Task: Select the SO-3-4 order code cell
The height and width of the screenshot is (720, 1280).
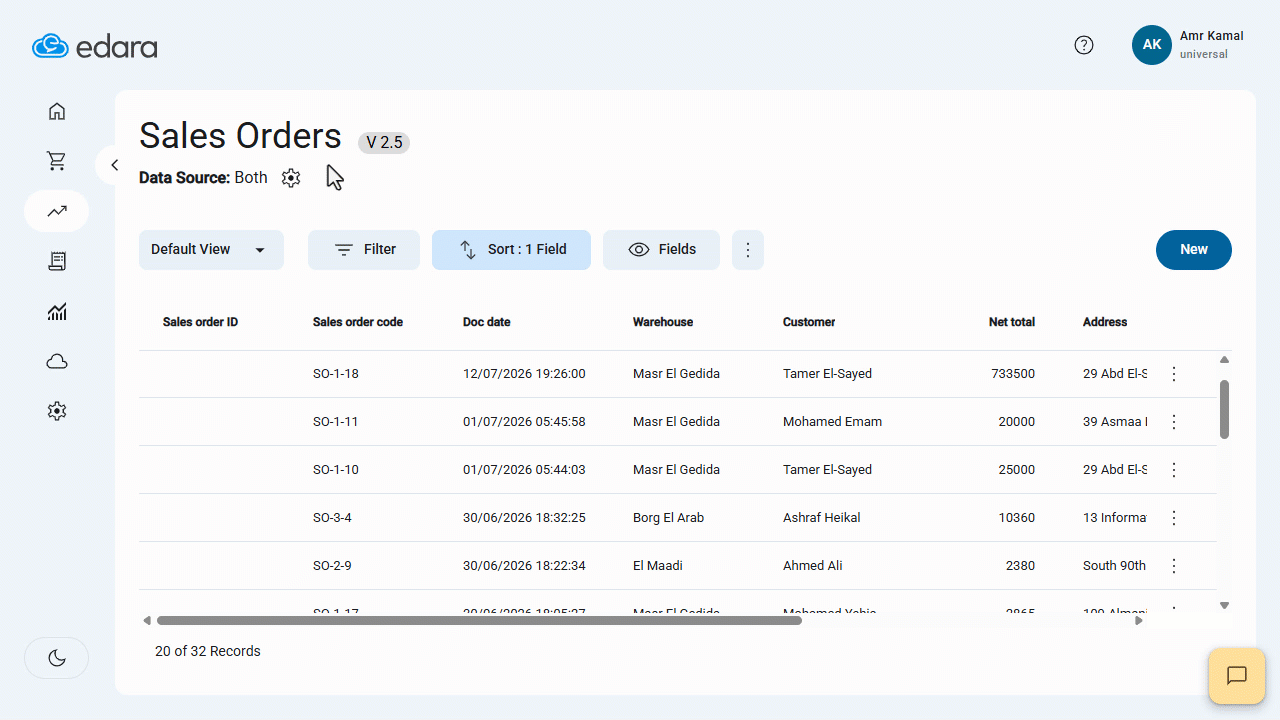Action: point(332,518)
